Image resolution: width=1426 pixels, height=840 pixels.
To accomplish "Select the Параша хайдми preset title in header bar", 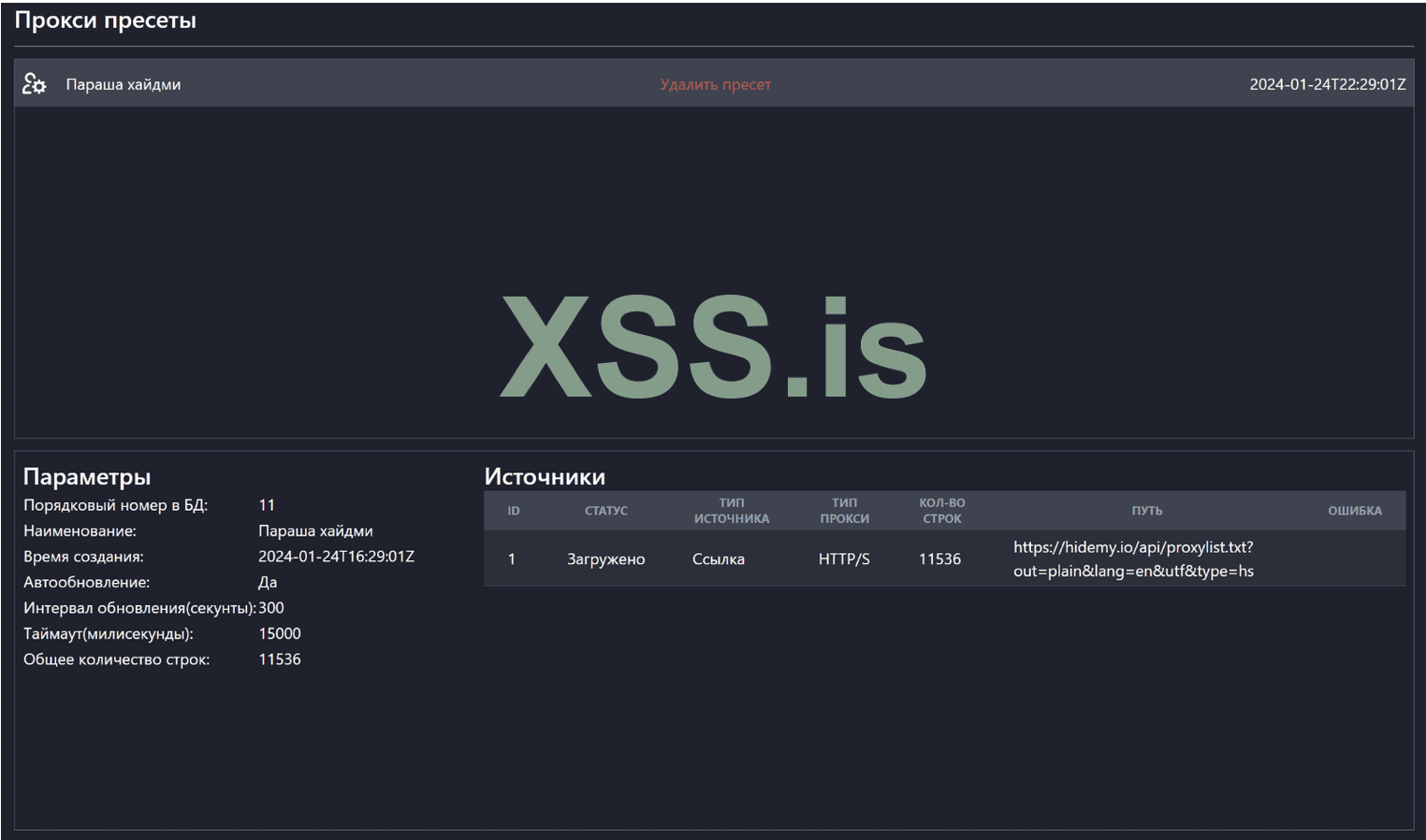I will [x=124, y=84].
